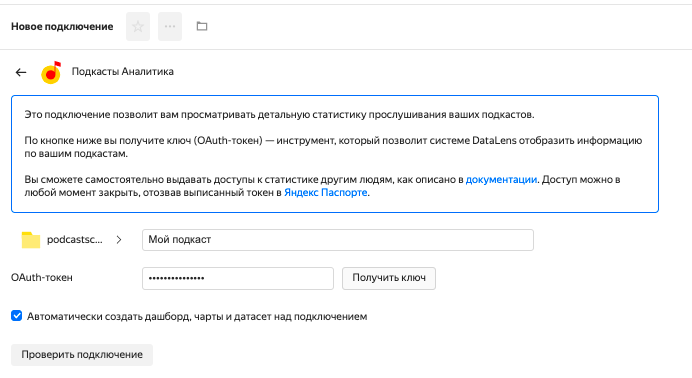Select the podcastsc... folder path
Image resolution: width=692 pixels, height=378 pixels.
(x=75, y=240)
